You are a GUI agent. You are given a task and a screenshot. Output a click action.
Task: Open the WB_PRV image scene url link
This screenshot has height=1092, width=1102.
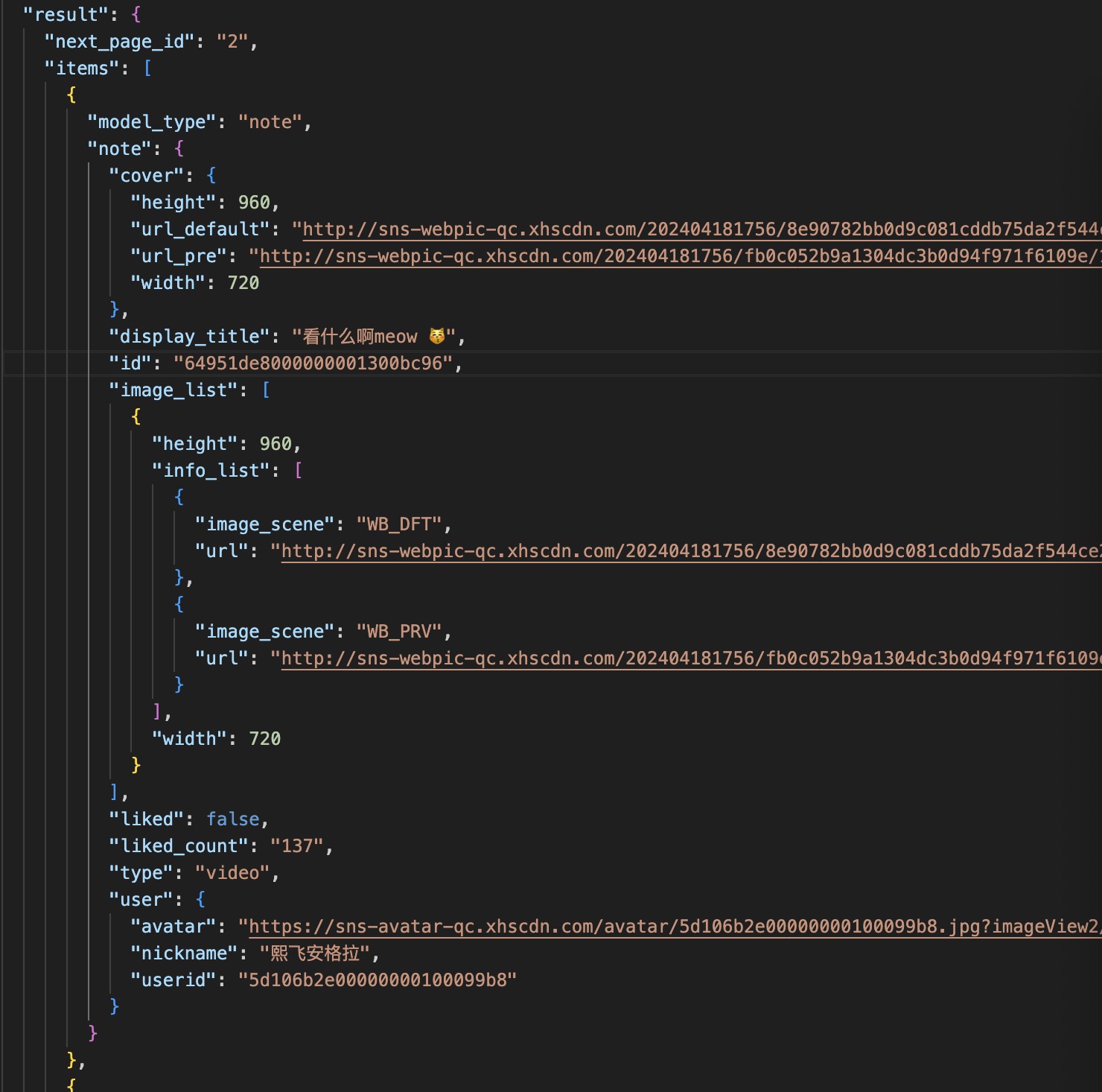(691, 658)
